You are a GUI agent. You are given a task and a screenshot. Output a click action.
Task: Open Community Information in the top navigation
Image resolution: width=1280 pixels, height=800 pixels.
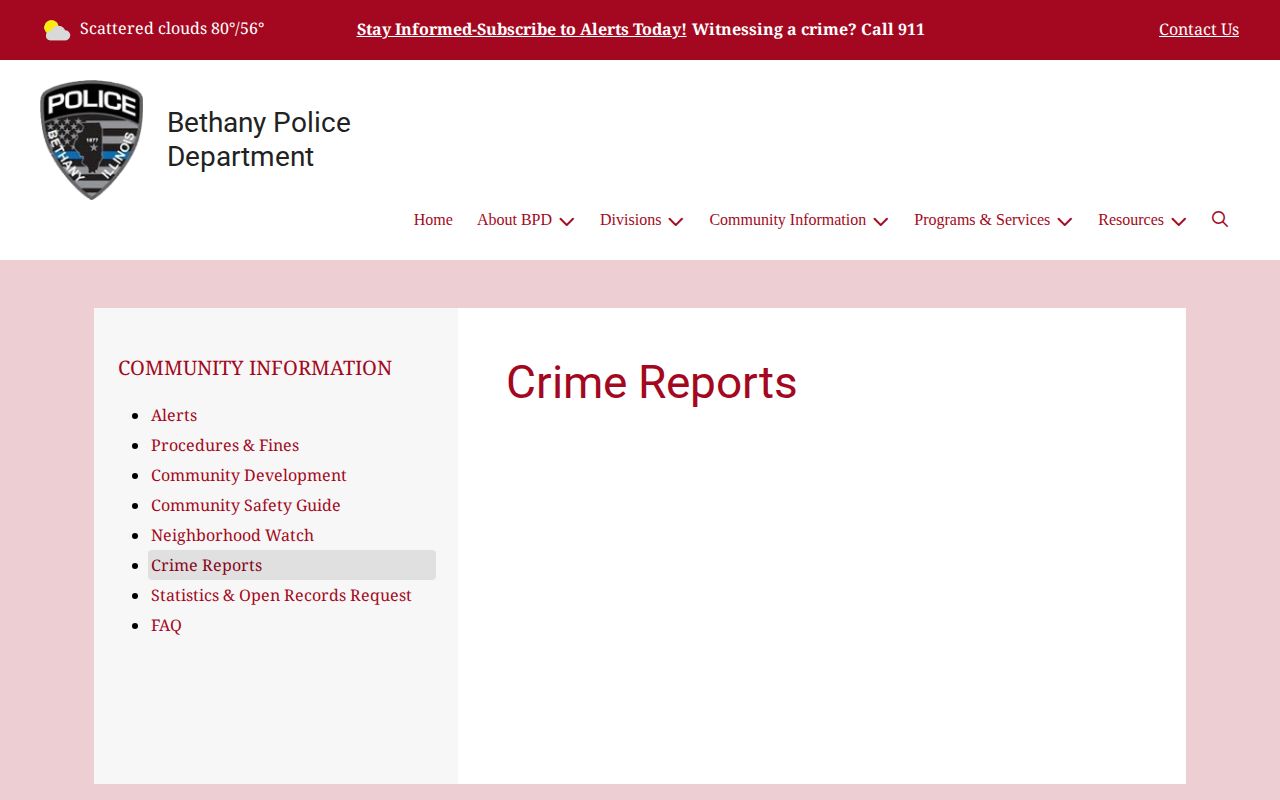788,220
